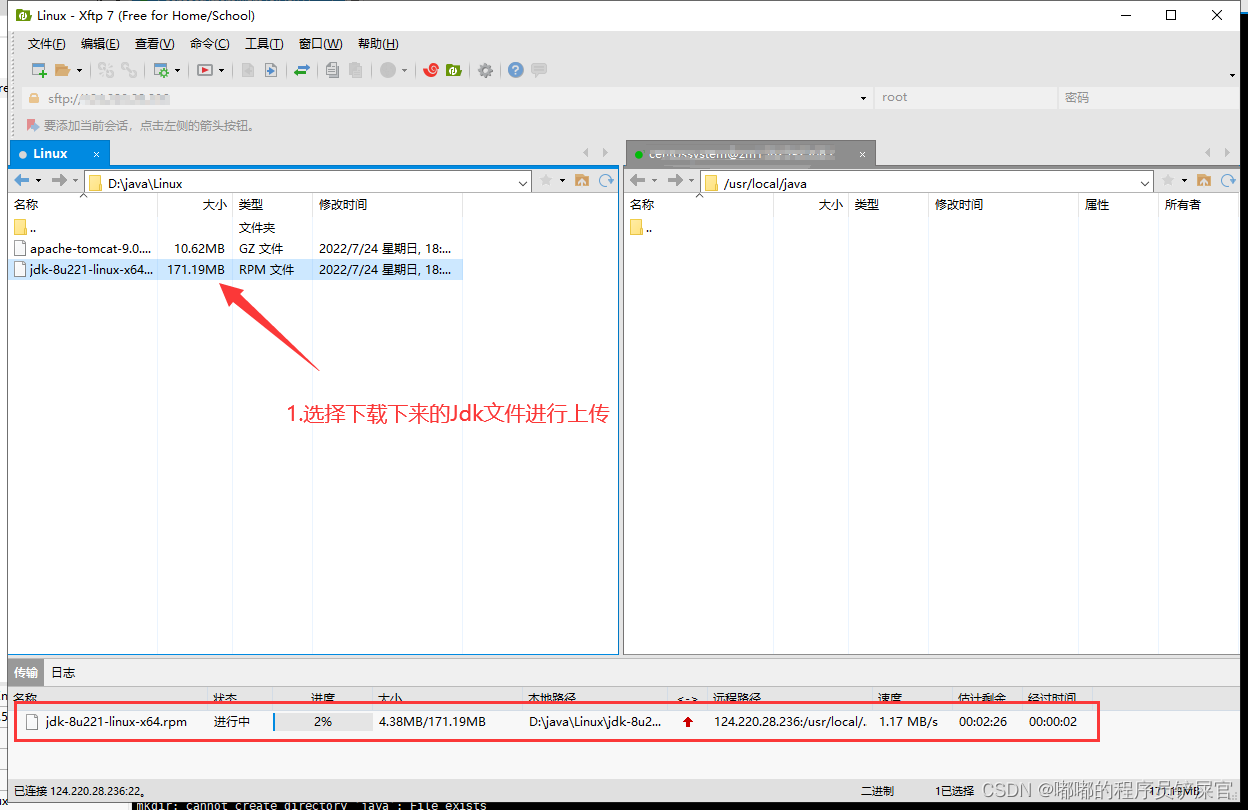Expand the /usr/local/java path dropdown
The height and width of the screenshot is (810, 1248).
1146,183
